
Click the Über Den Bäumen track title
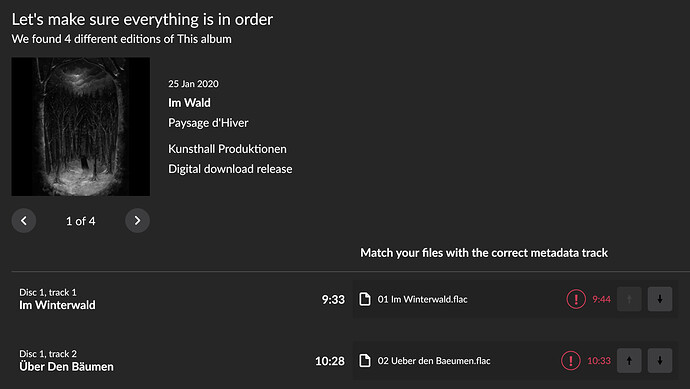coord(66,366)
